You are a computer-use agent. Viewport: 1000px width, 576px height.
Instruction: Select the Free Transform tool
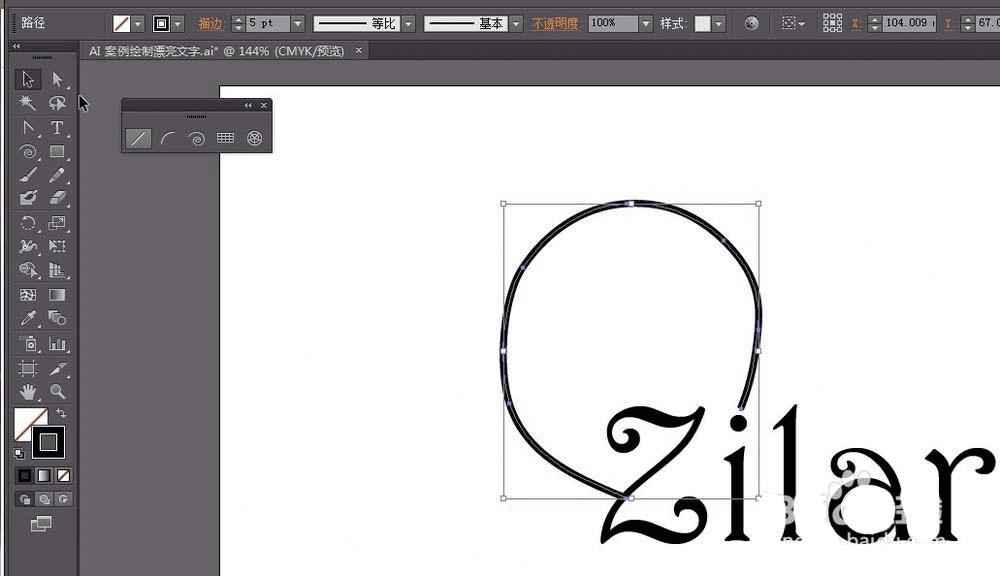(57, 246)
